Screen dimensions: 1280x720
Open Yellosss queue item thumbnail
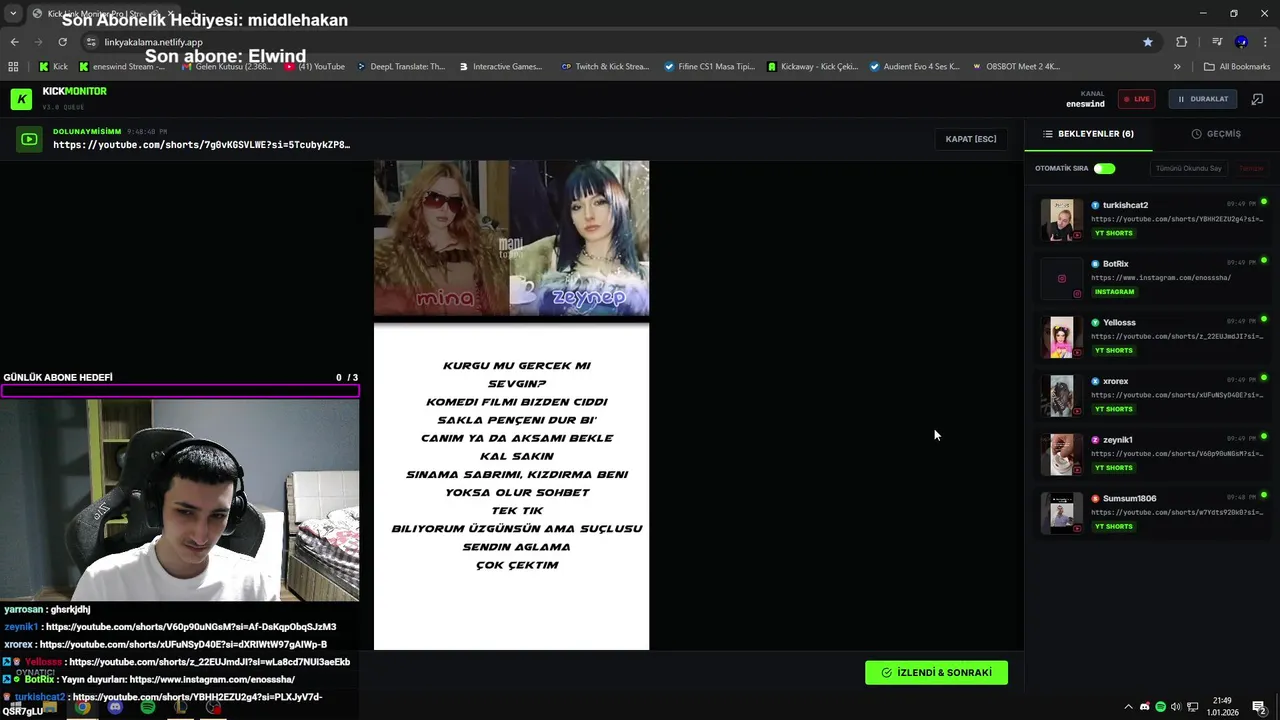1061,337
